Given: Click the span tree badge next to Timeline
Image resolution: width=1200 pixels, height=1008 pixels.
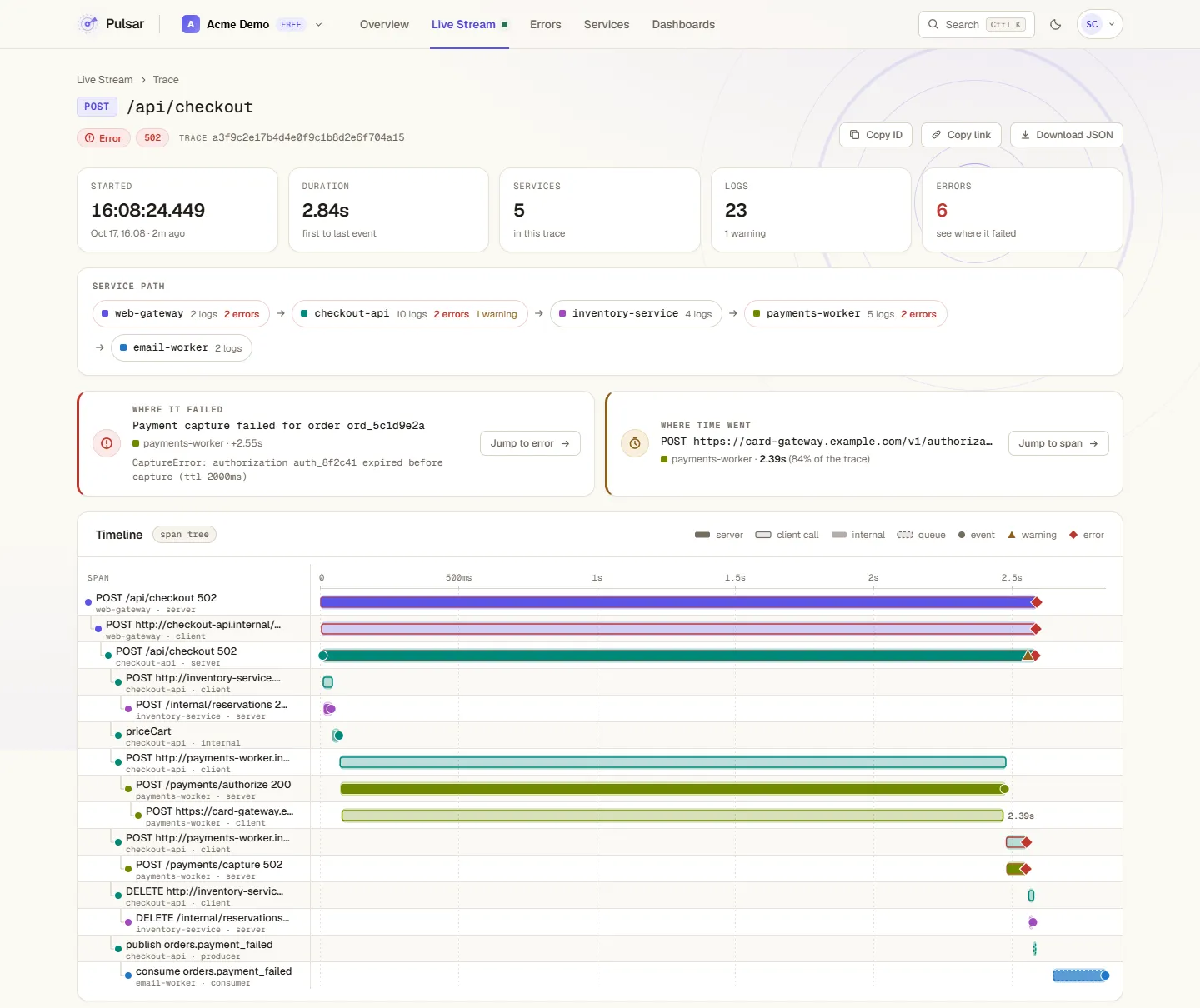Looking at the screenshot, I should point(184,535).
